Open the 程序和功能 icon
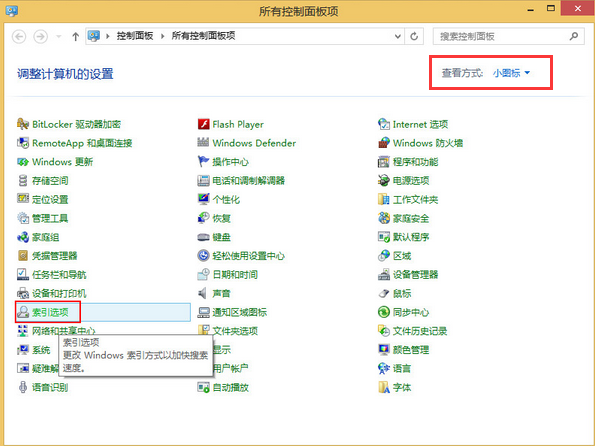Viewport: 595px width, 446px height. click(x=384, y=162)
